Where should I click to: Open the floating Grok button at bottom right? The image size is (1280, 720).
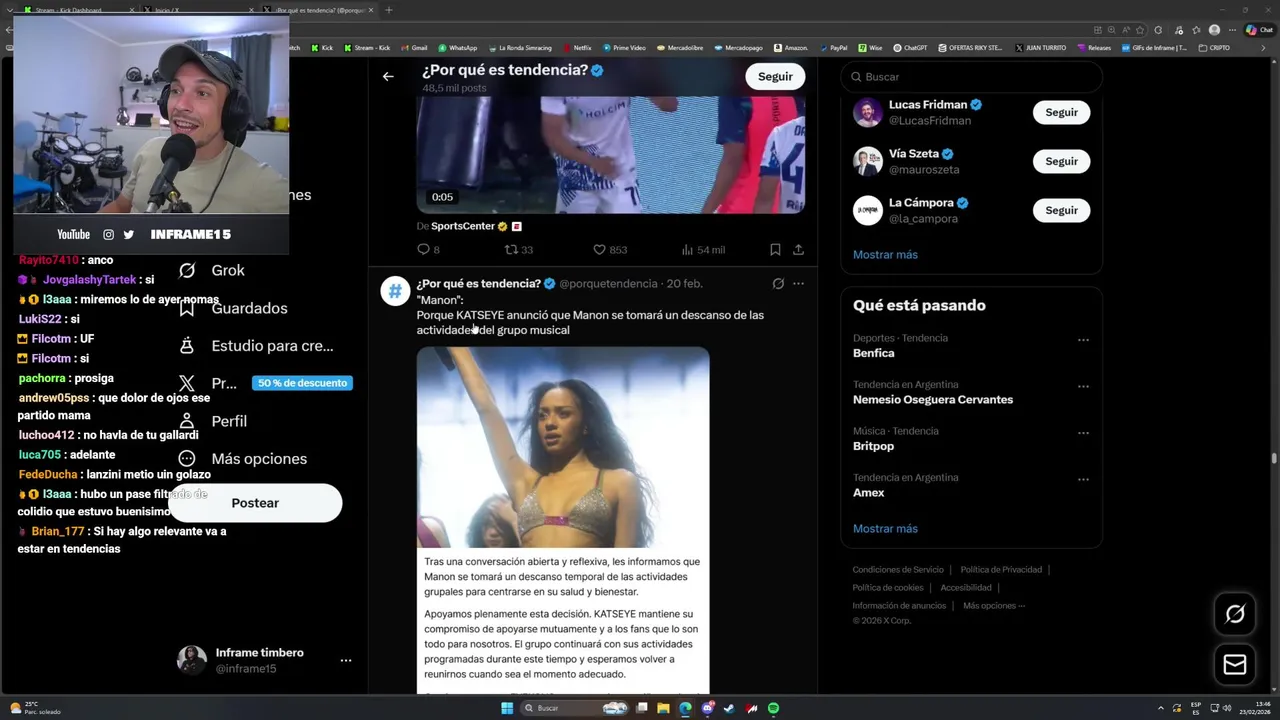(x=1235, y=614)
